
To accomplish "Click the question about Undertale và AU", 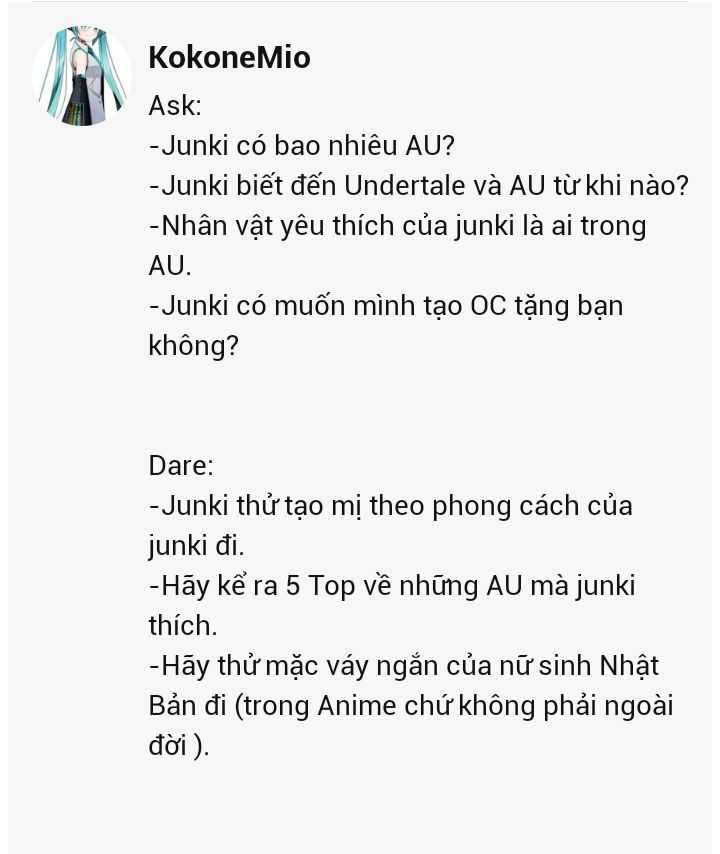I will 419,185.
